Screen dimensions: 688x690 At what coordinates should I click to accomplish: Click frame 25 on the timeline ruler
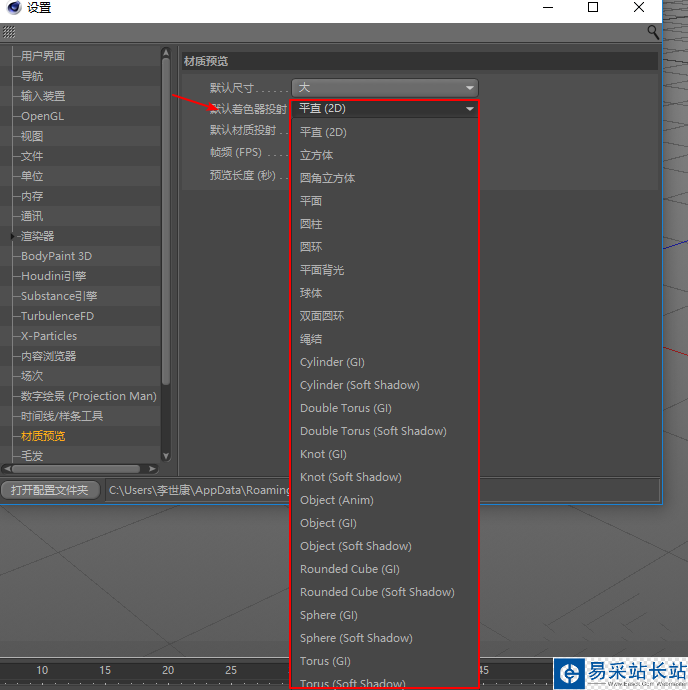point(231,670)
